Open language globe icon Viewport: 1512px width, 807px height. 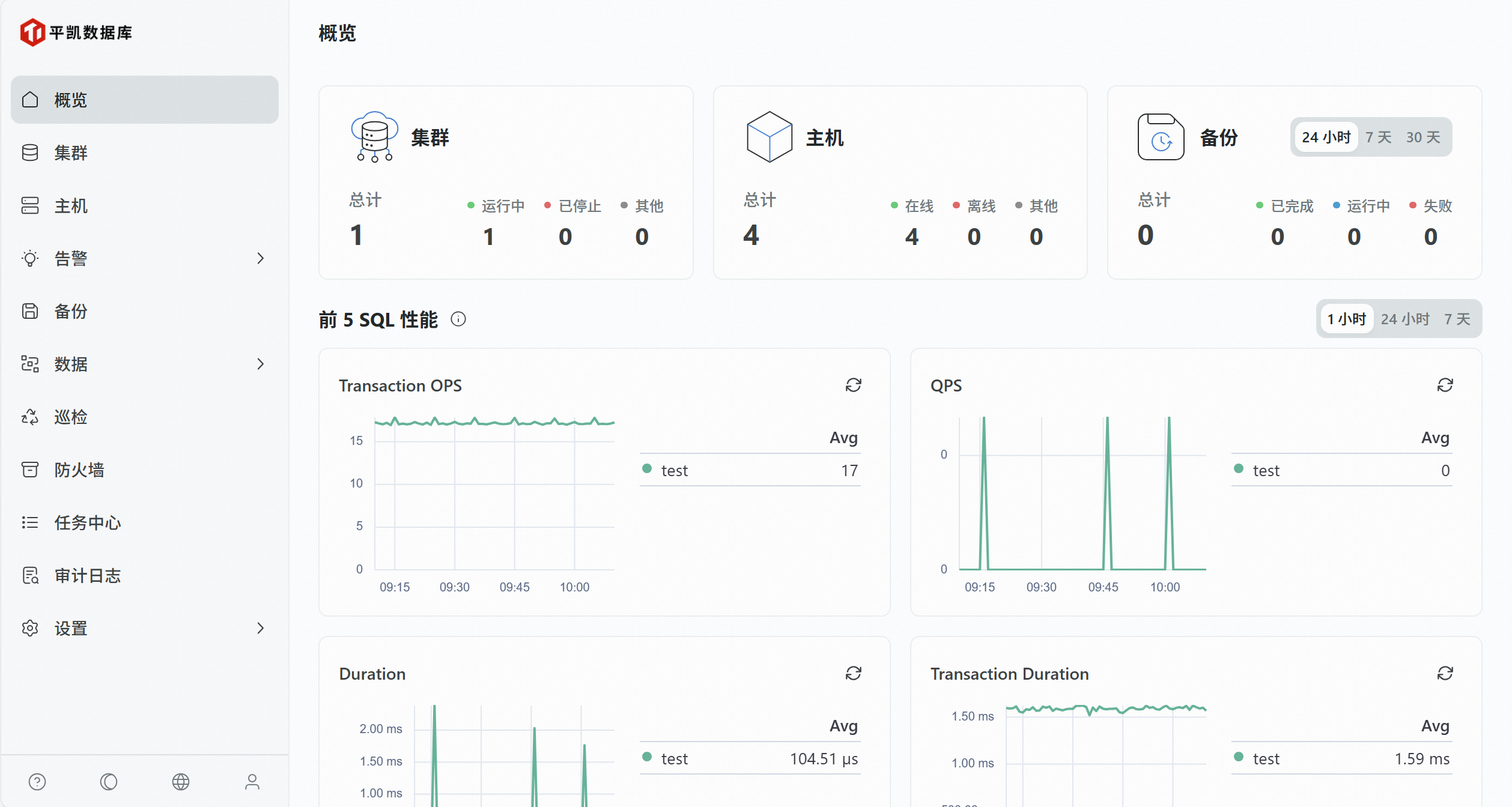point(180,781)
